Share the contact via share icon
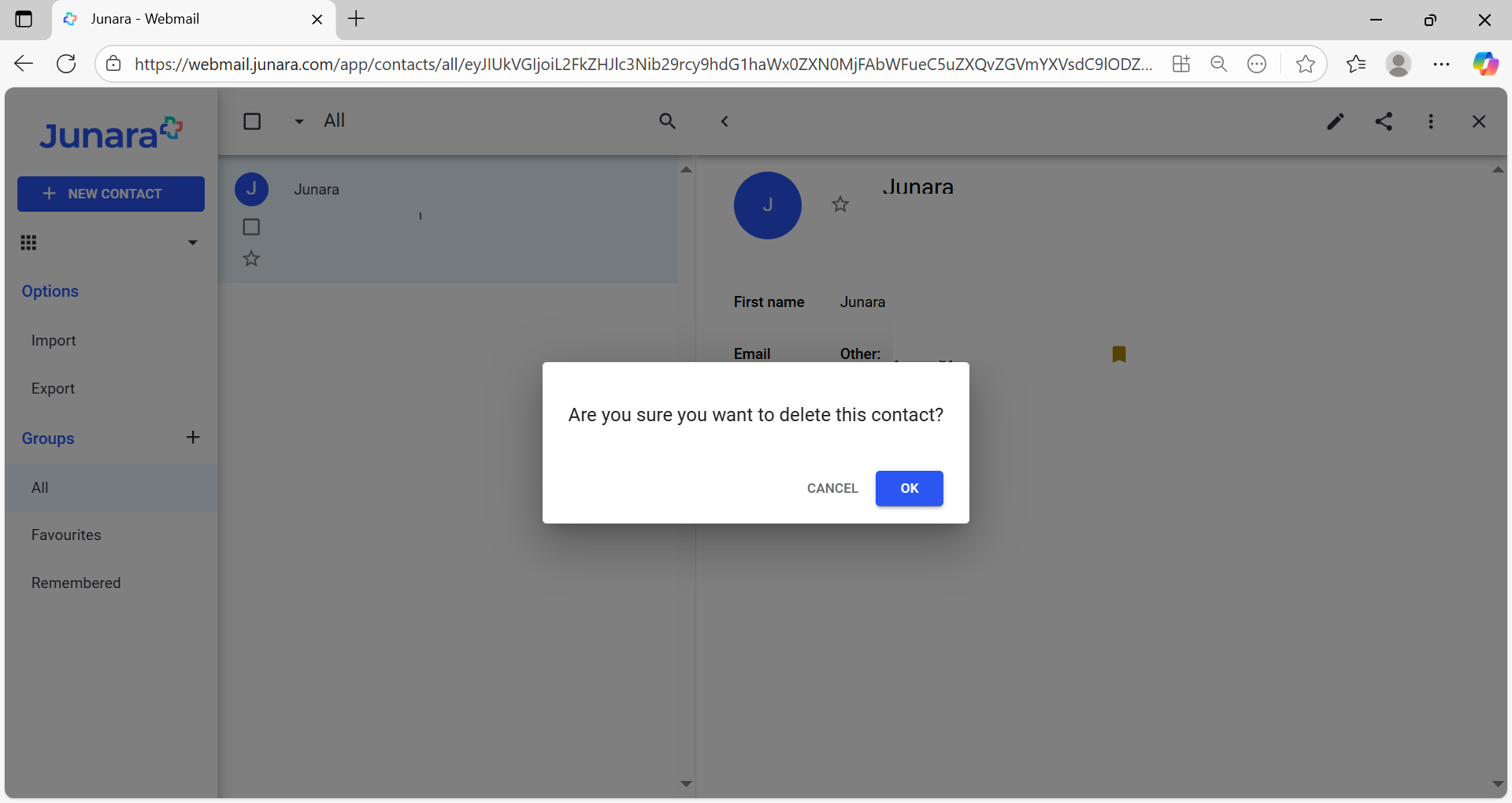This screenshot has width=1512, height=803. (x=1384, y=121)
